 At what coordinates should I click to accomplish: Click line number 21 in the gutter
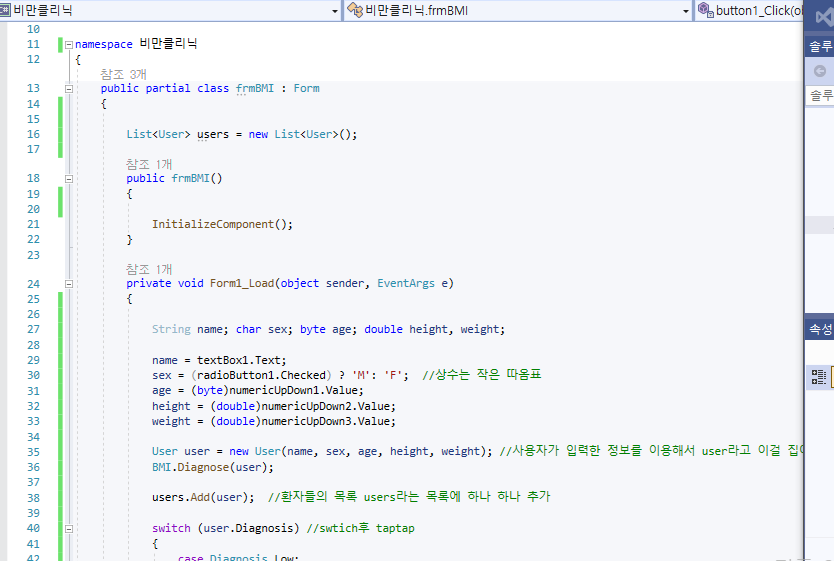click(x=34, y=224)
